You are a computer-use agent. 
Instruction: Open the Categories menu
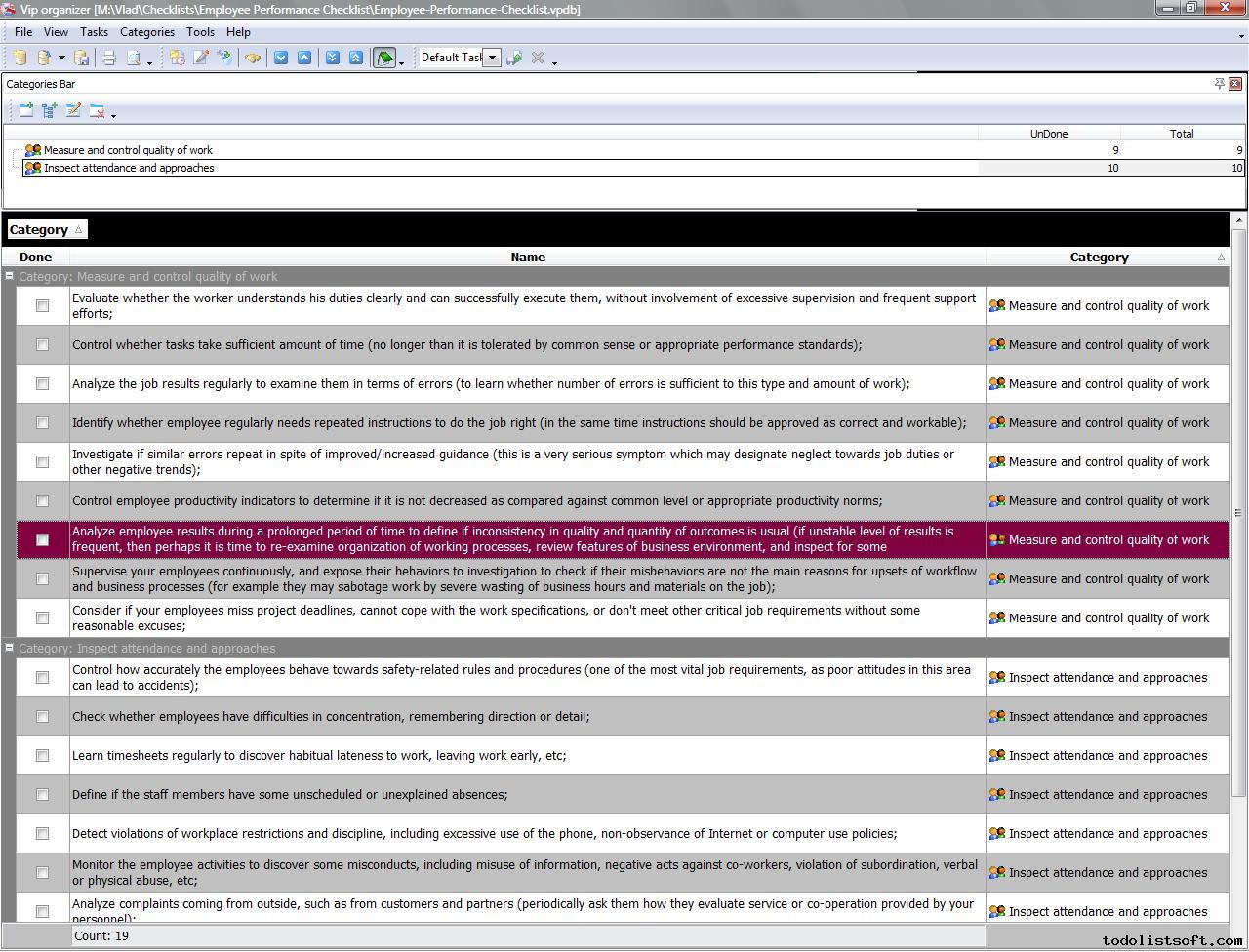point(146,32)
